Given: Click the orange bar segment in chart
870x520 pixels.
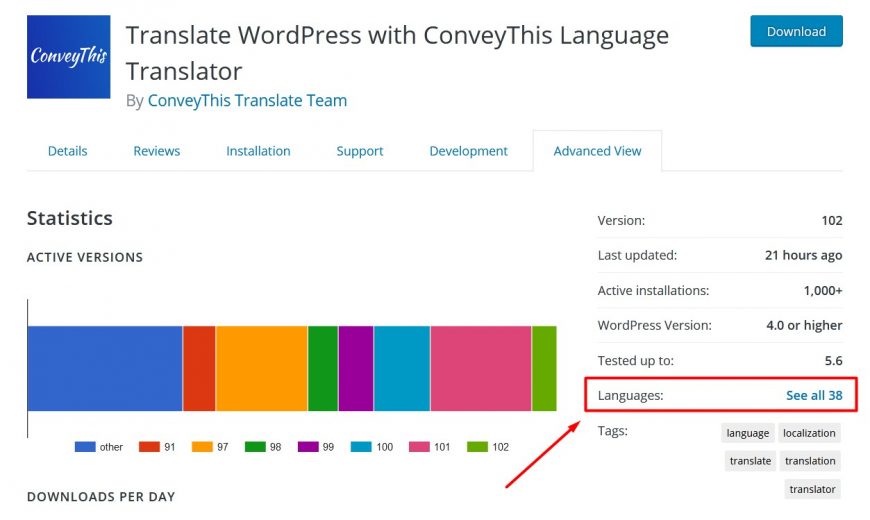Looking at the screenshot, I should tap(262, 368).
